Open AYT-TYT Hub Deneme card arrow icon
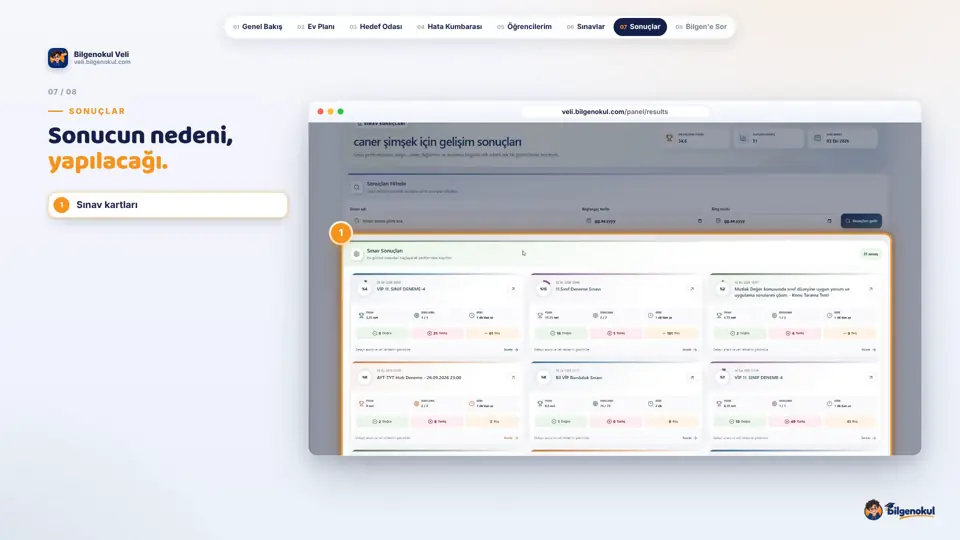 513,378
